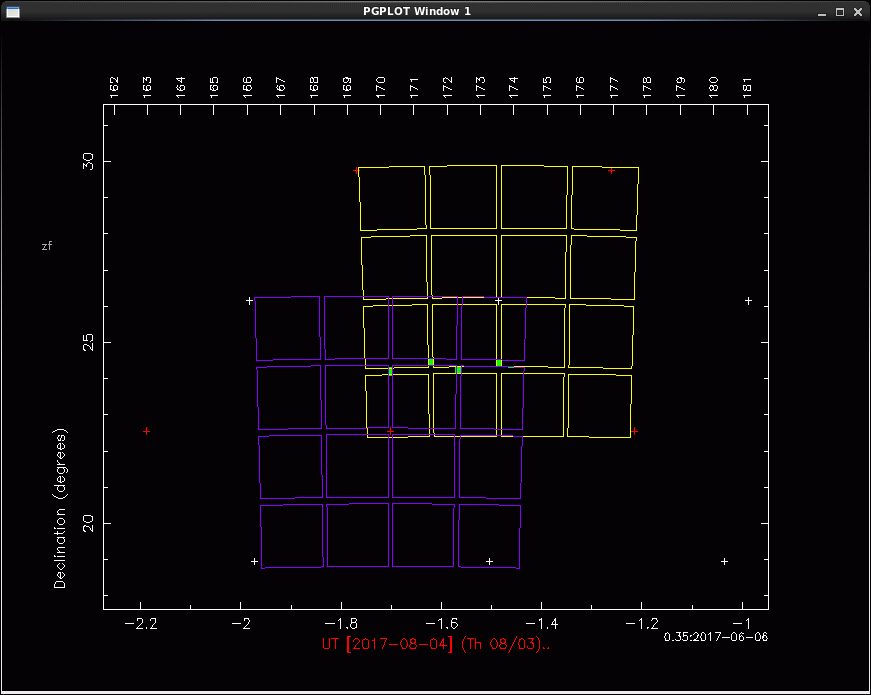Click the '0.35:2017-06-06' timestamp text
This screenshot has width=871, height=695.
(715, 637)
